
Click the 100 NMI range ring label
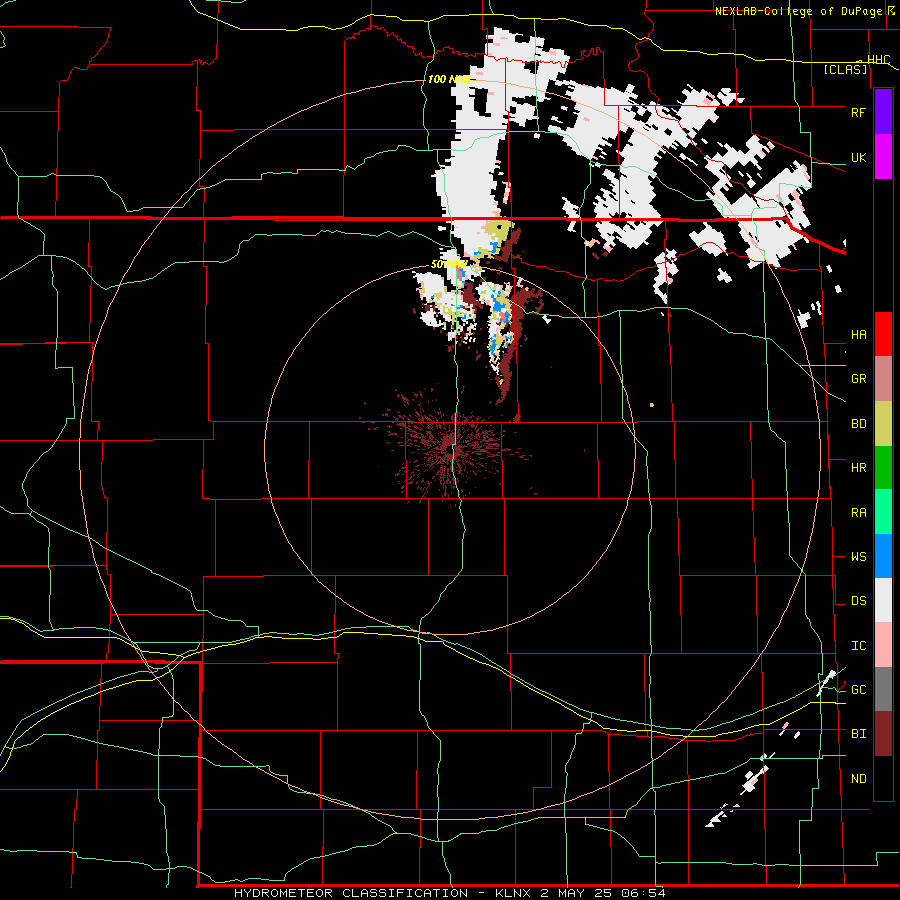[449, 79]
